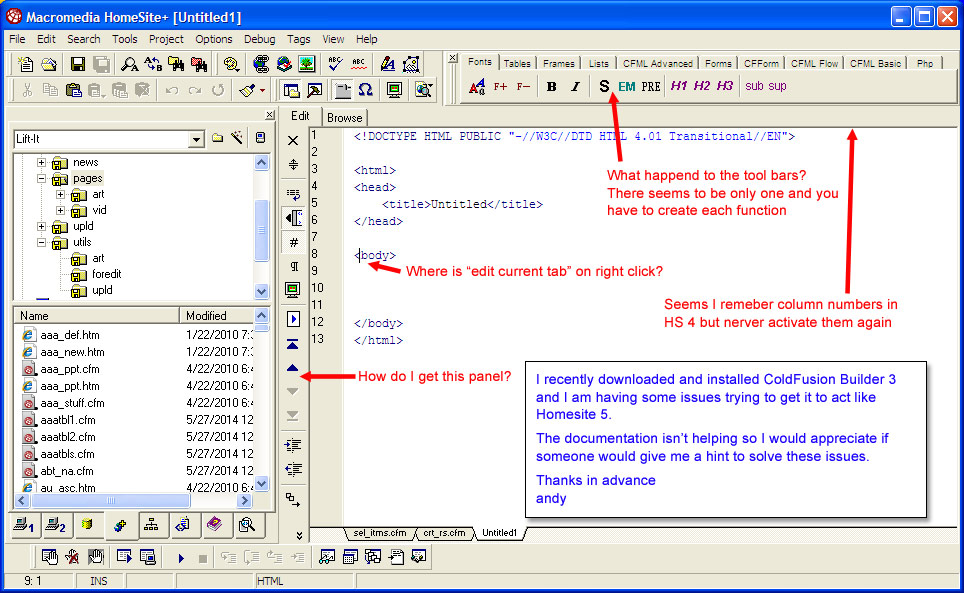Toggle hidden characters with the paragraph mark button
The image size is (964, 593).
point(293,266)
